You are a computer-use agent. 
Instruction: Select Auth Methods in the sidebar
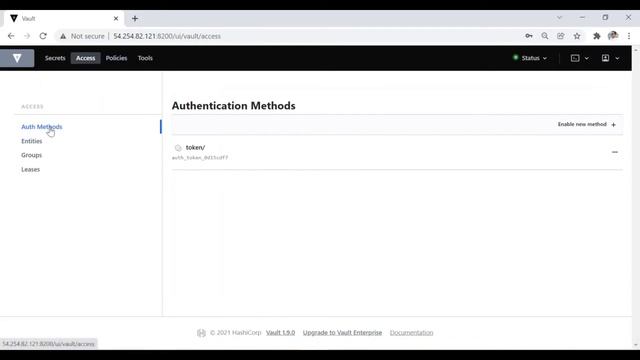pyautogui.click(x=42, y=127)
